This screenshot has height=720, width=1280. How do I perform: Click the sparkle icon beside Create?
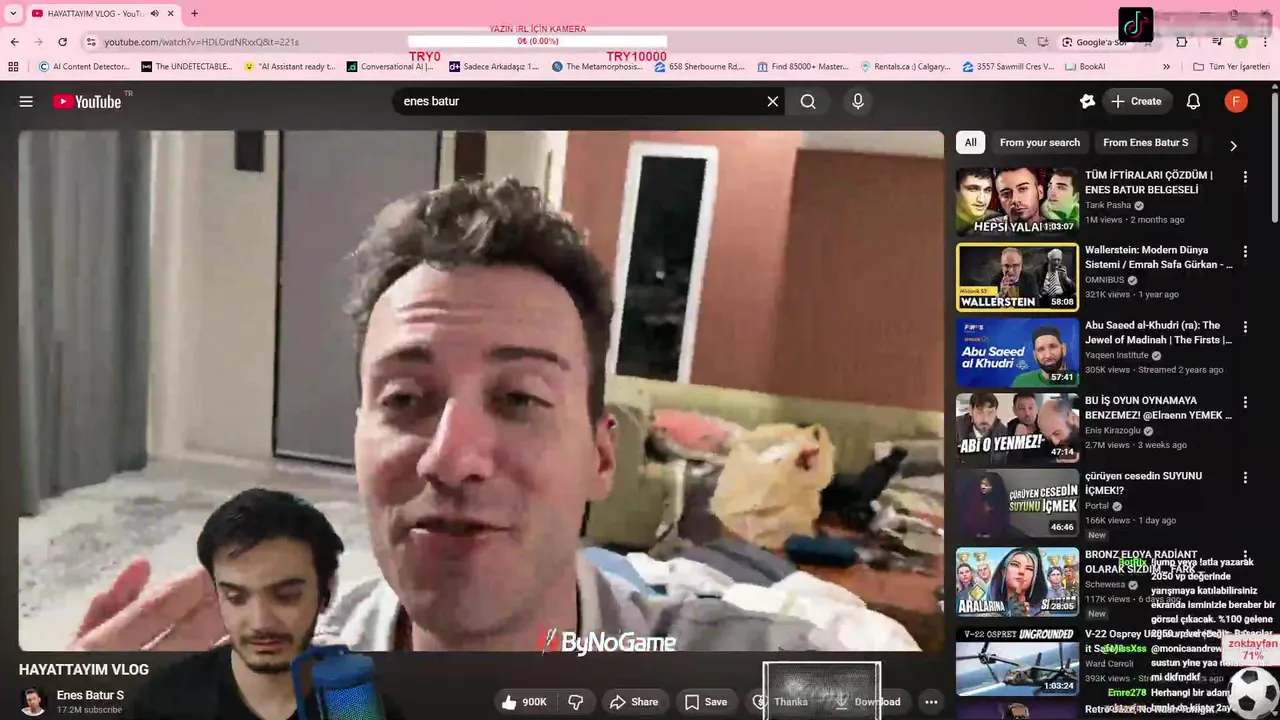pyautogui.click(x=1087, y=101)
